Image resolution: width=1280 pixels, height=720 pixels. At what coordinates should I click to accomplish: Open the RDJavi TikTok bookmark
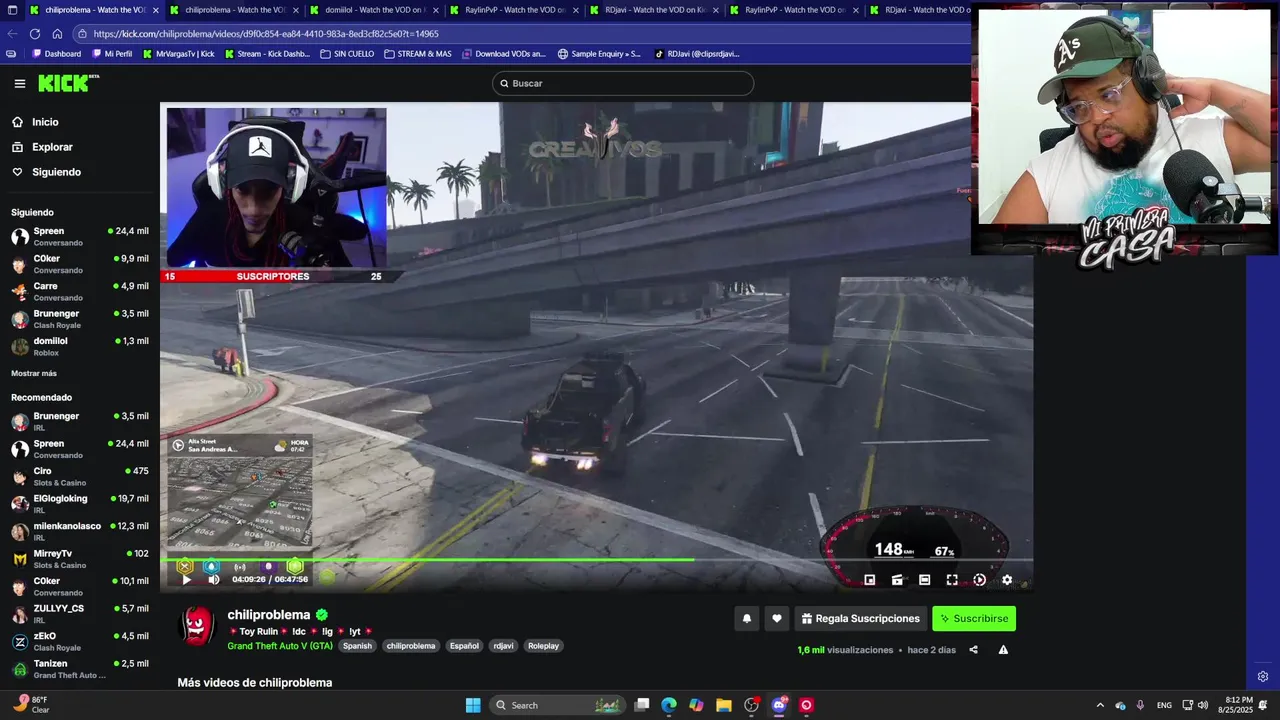pyautogui.click(x=697, y=54)
